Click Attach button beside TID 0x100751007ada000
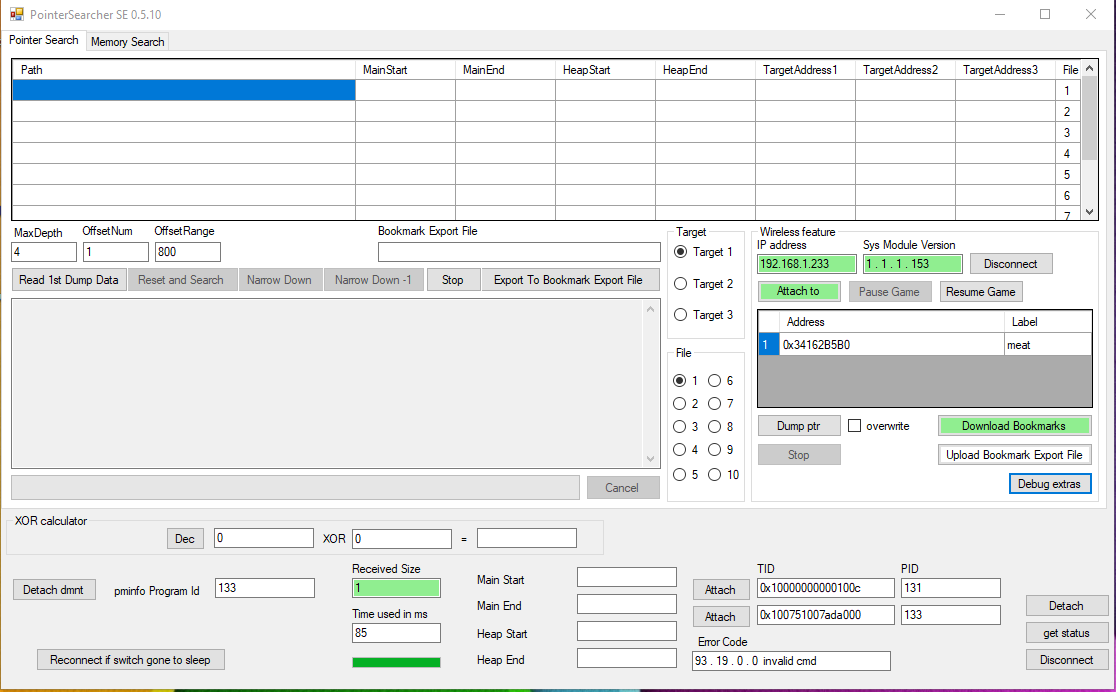Image resolution: width=1116 pixels, height=692 pixels. pos(720,617)
